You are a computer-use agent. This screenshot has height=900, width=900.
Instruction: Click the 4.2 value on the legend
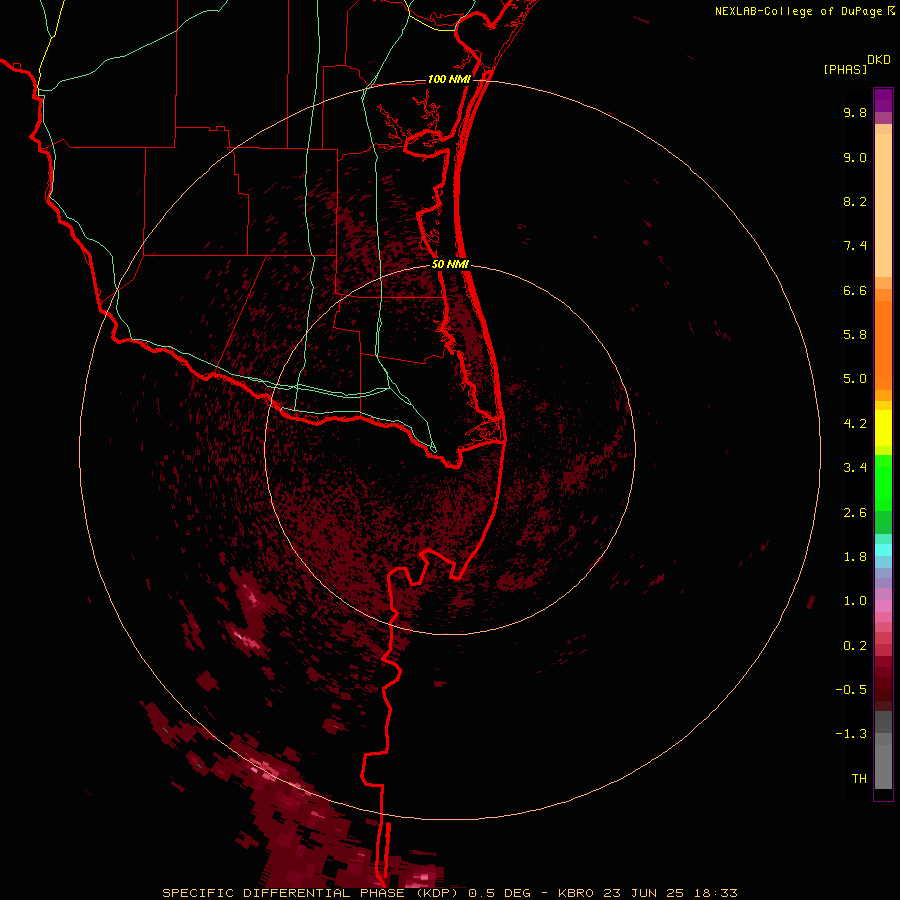click(855, 424)
